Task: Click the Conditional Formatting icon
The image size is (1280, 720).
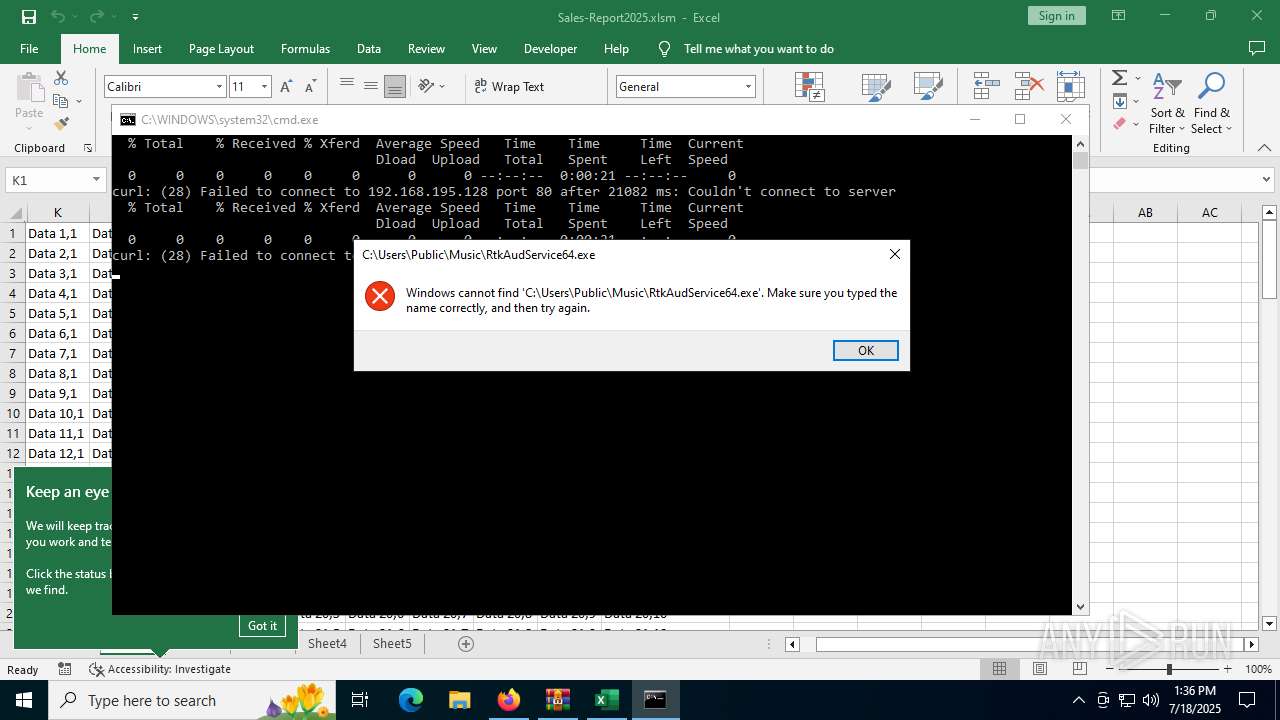Action: pos(809,86)
